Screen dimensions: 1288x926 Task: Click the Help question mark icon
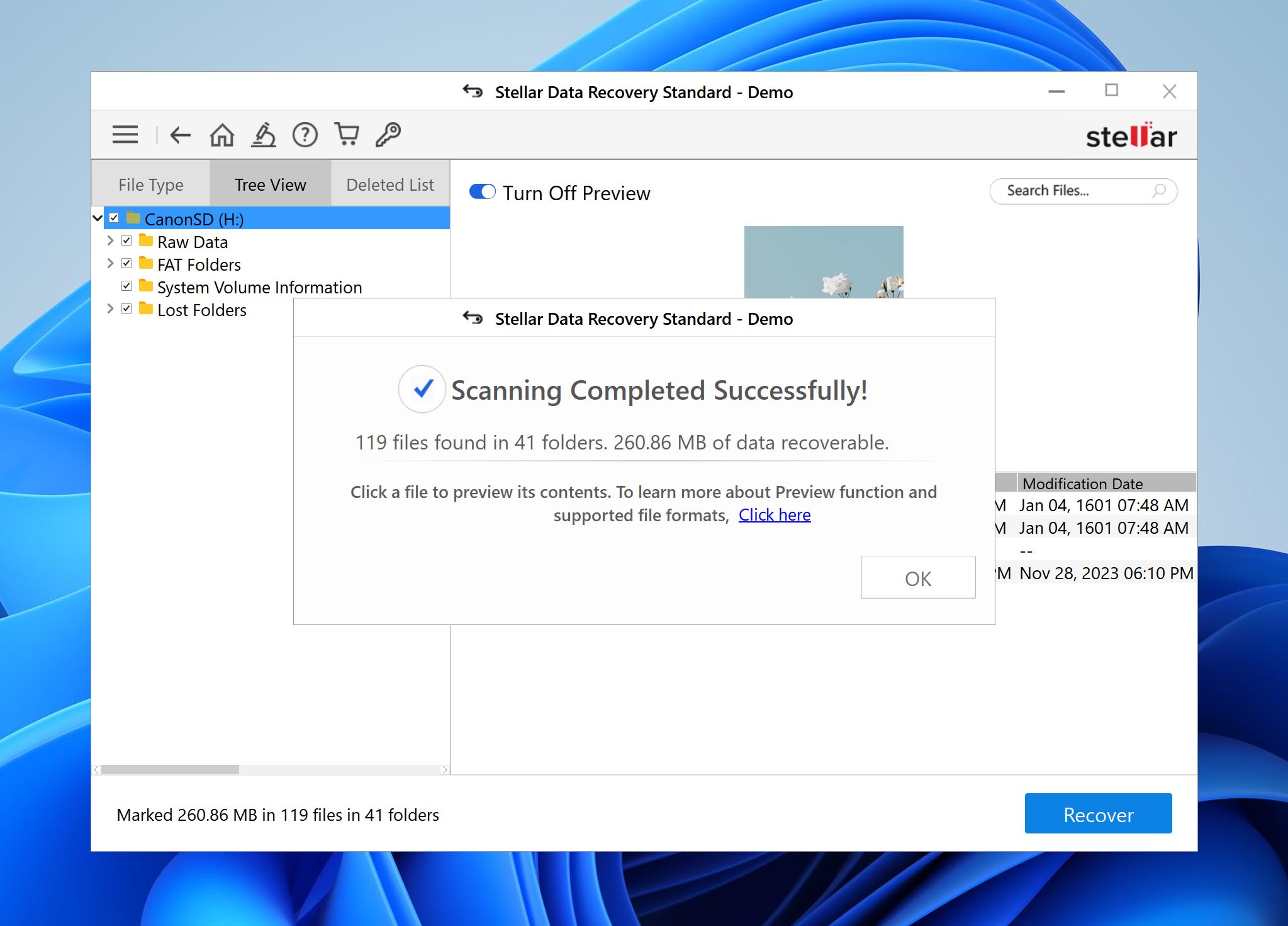305,134
